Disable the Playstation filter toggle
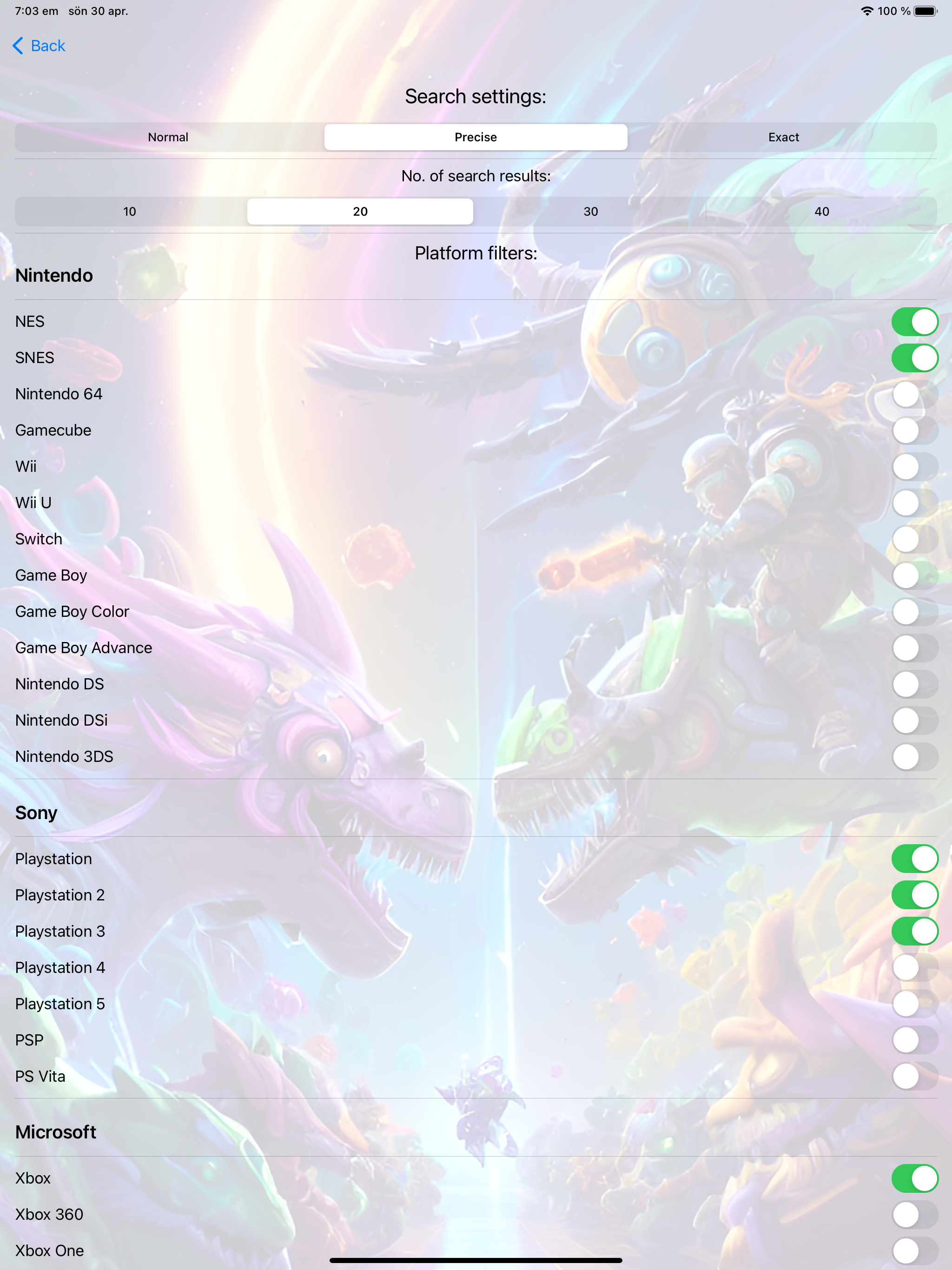The image size is (952, 1270). 915,859
